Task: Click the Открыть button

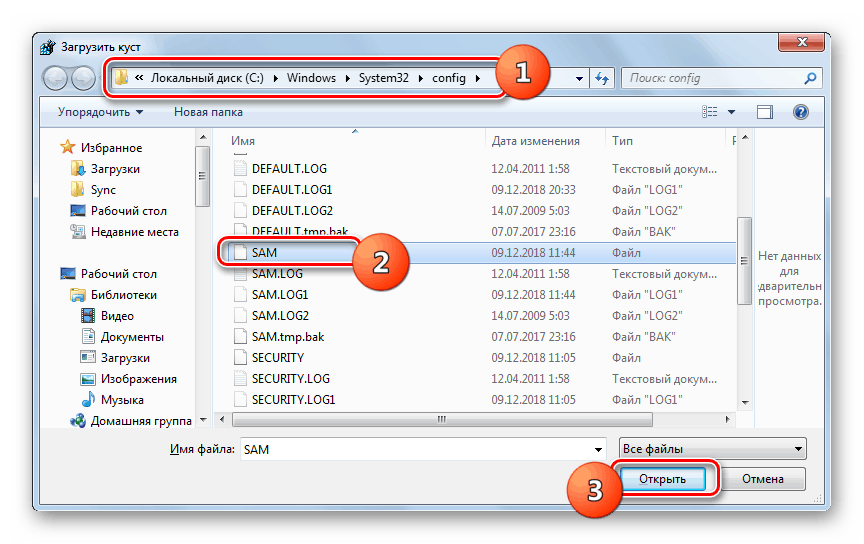Action: tap(663, 478)
